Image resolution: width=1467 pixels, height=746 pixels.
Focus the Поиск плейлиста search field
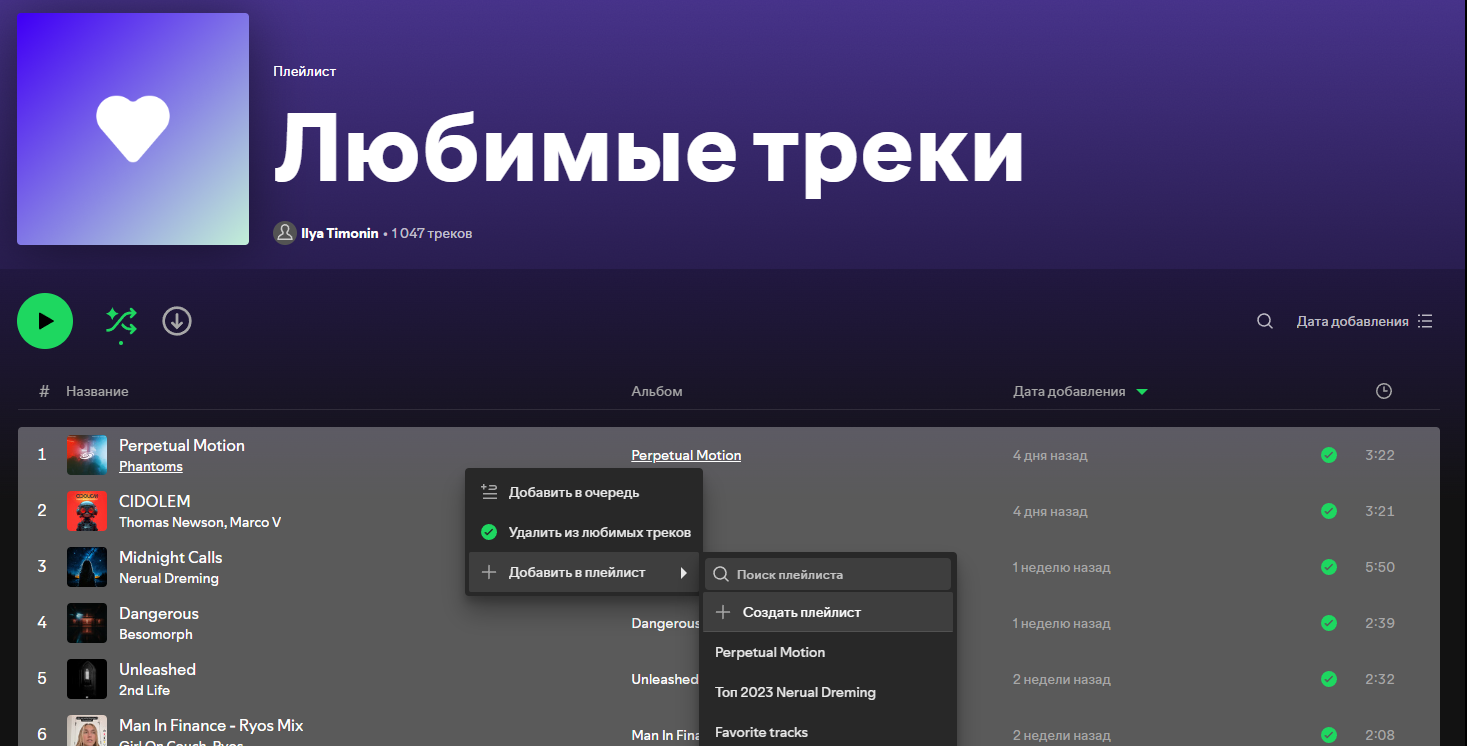pyautogui.click(x=828, y=575)
